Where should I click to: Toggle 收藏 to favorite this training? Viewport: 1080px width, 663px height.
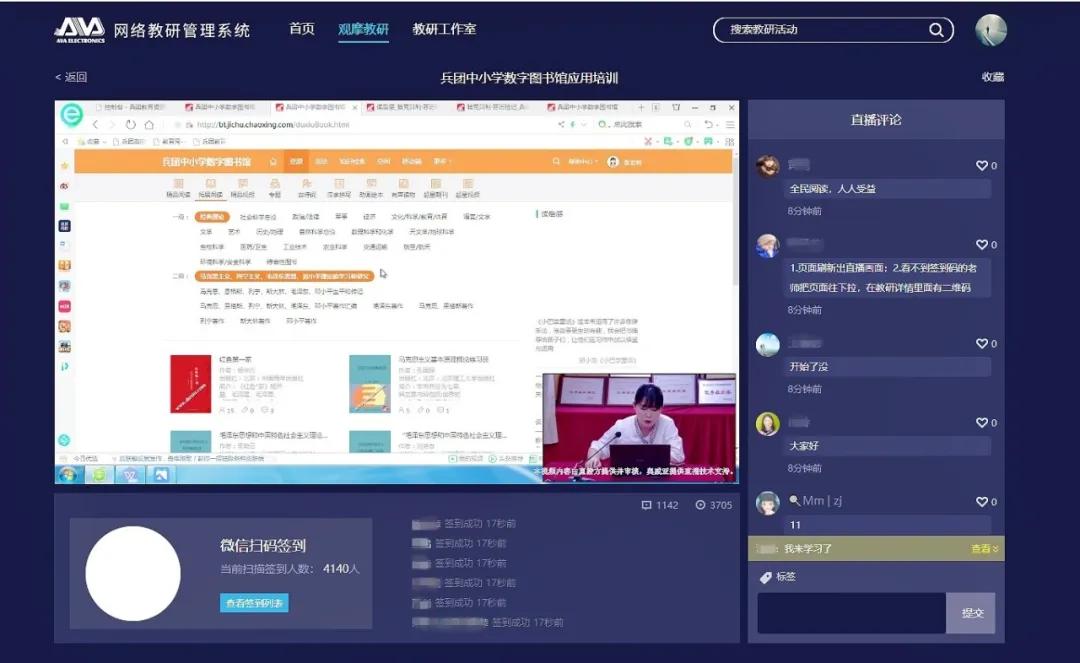point(991,75)
